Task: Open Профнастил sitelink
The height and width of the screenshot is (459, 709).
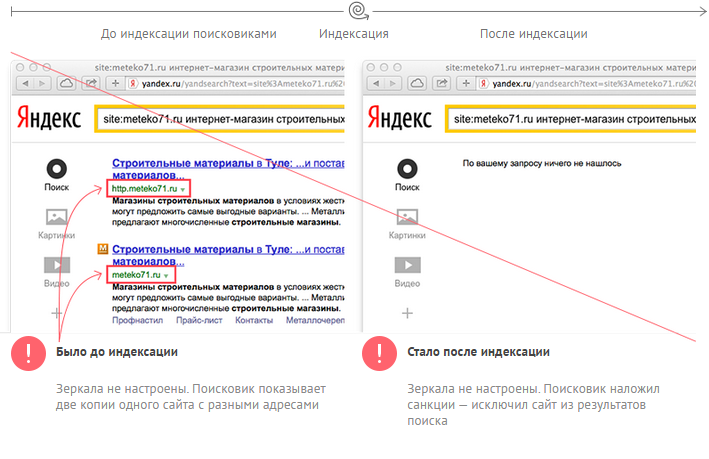Action: (x=137, y=320)
